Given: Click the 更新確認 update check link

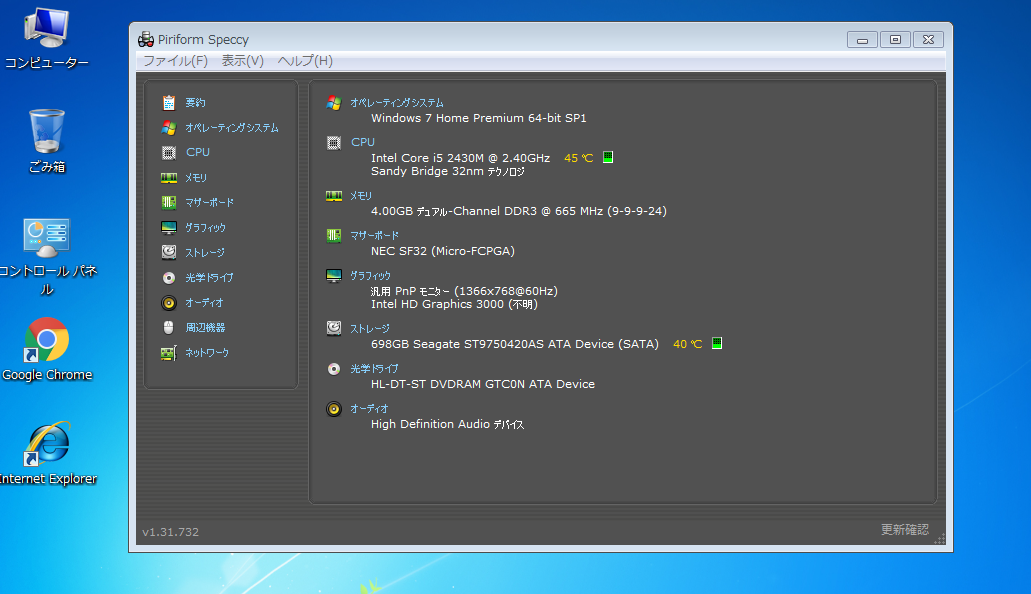Looking at the screenshot, I should tap(905, 530).
